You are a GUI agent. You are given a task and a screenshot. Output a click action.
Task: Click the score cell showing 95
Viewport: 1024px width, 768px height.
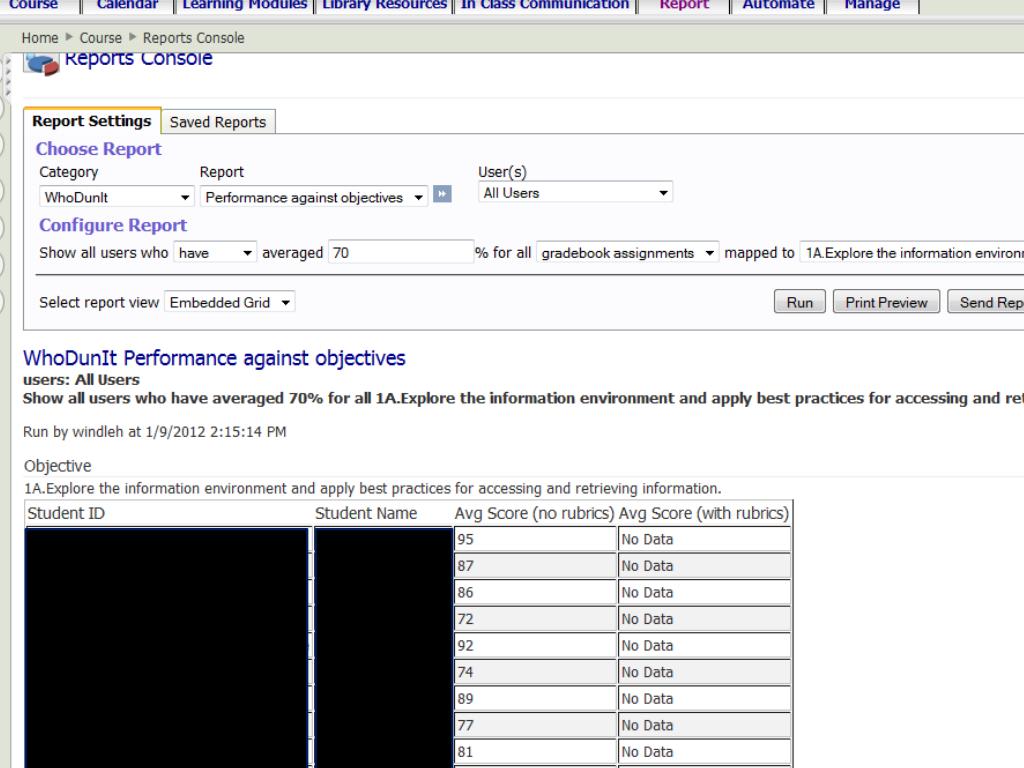pyautogui.click(x=535, y=539)
